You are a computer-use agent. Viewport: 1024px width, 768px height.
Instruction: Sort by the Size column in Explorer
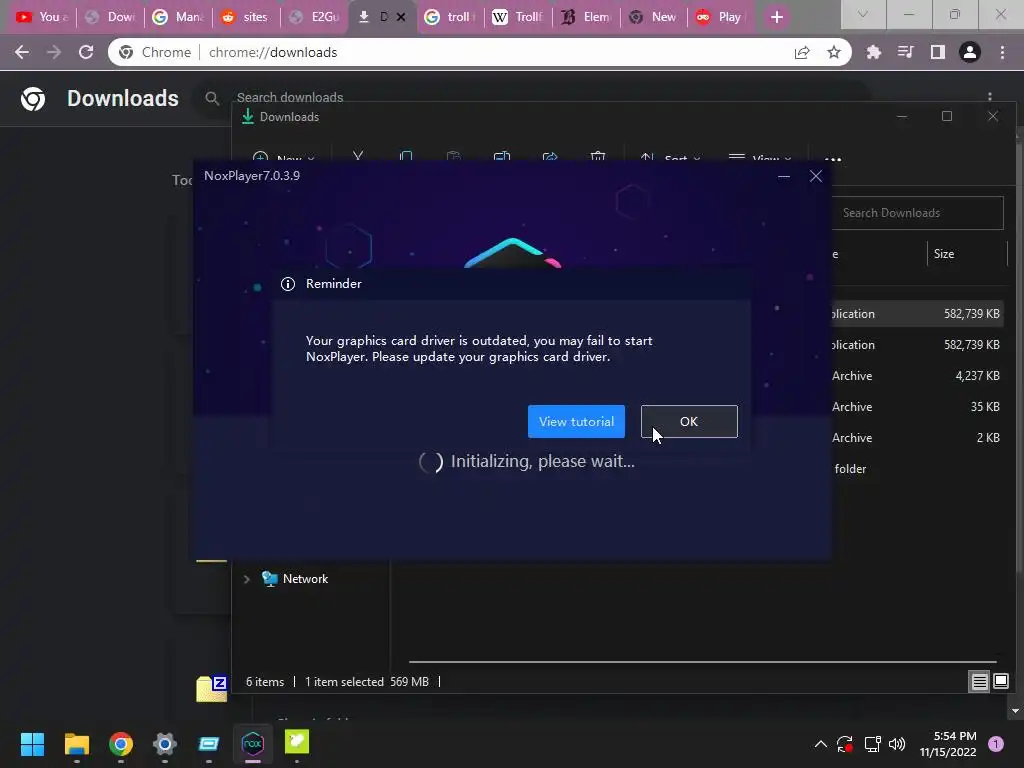944,253
